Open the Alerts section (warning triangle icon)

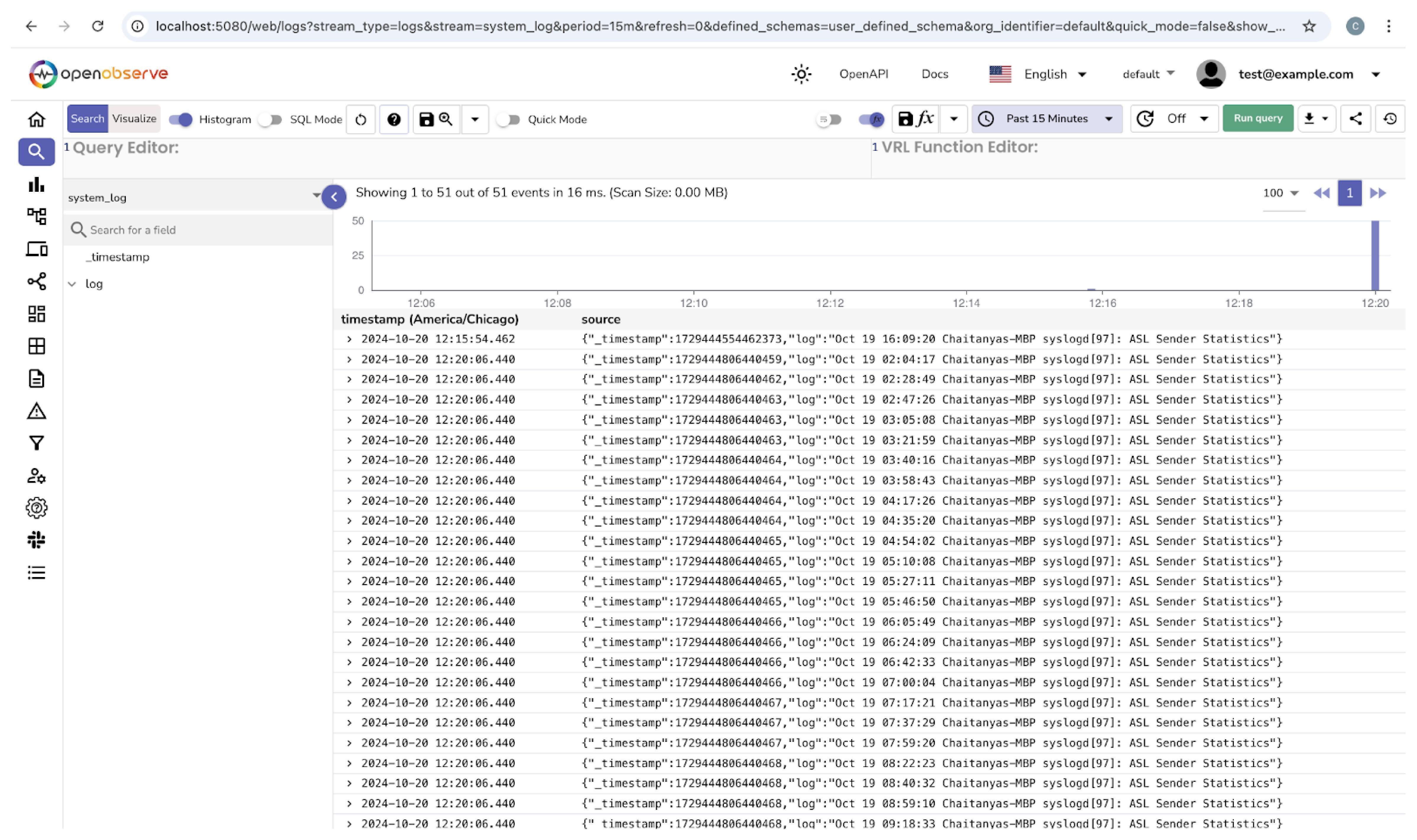(36, 411)
